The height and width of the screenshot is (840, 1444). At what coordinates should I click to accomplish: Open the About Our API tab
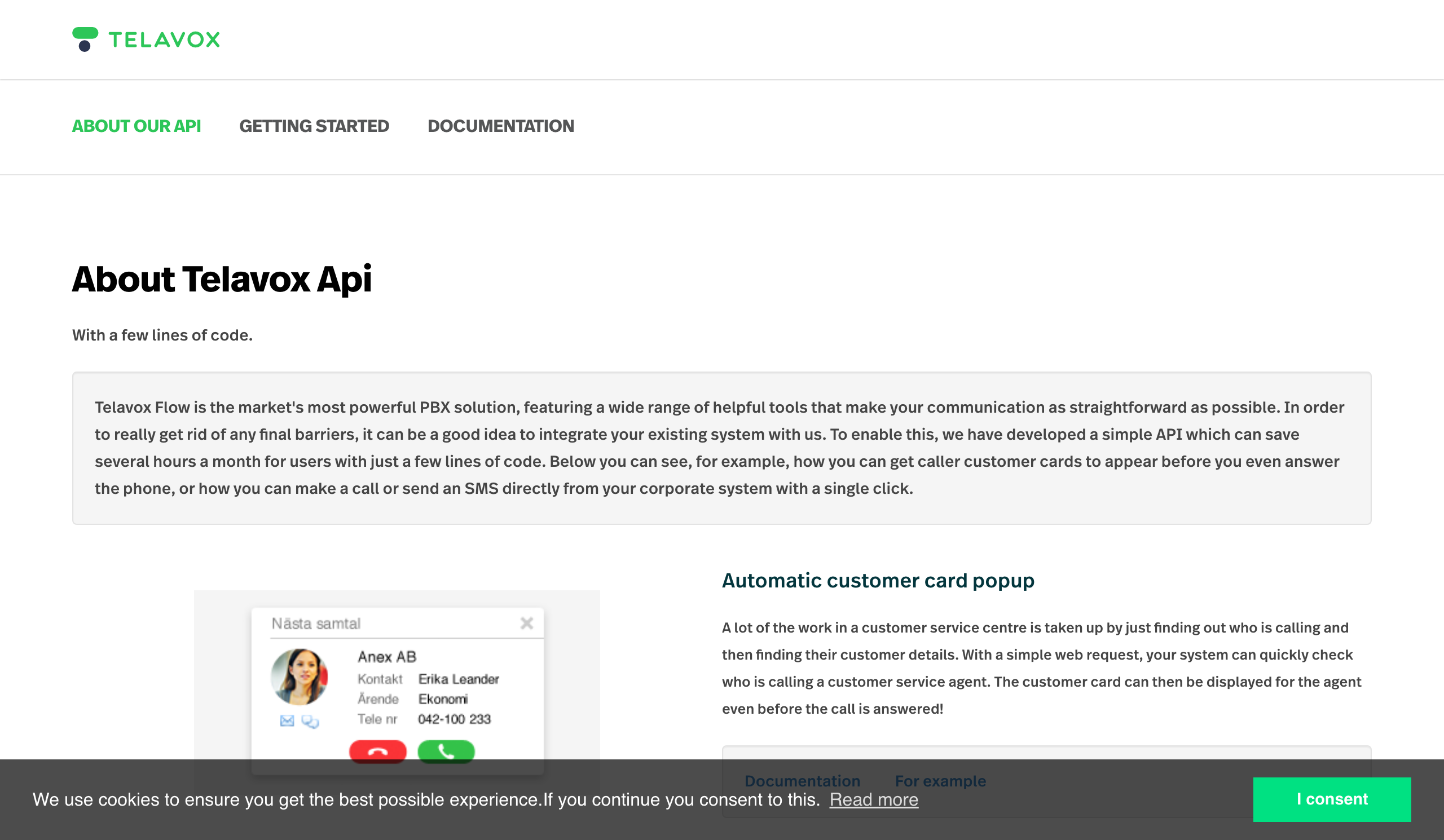pos(137,126)
